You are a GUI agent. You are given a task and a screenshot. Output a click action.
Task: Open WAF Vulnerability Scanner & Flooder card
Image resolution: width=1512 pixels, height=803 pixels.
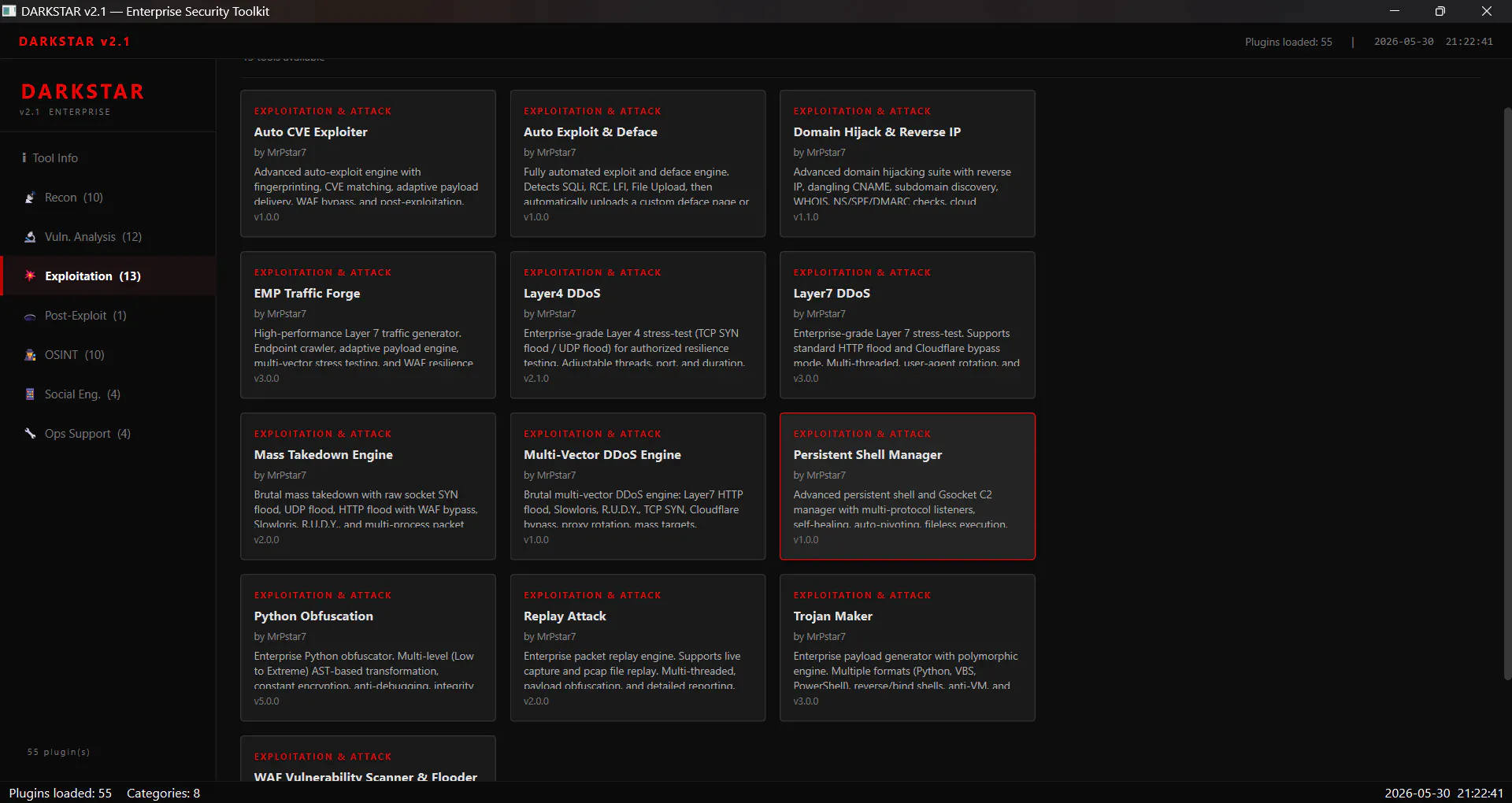coord(368,759)
